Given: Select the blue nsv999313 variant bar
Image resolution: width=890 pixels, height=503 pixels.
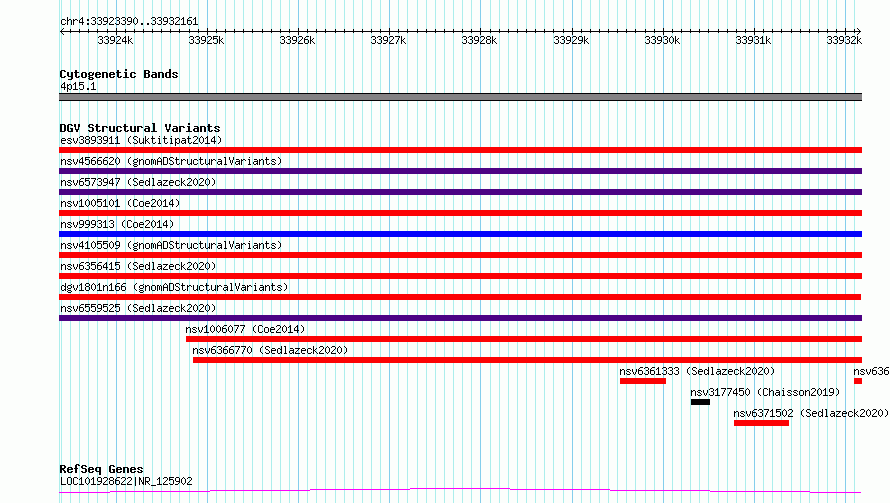Looking at the screenshot, I should 460,234.
